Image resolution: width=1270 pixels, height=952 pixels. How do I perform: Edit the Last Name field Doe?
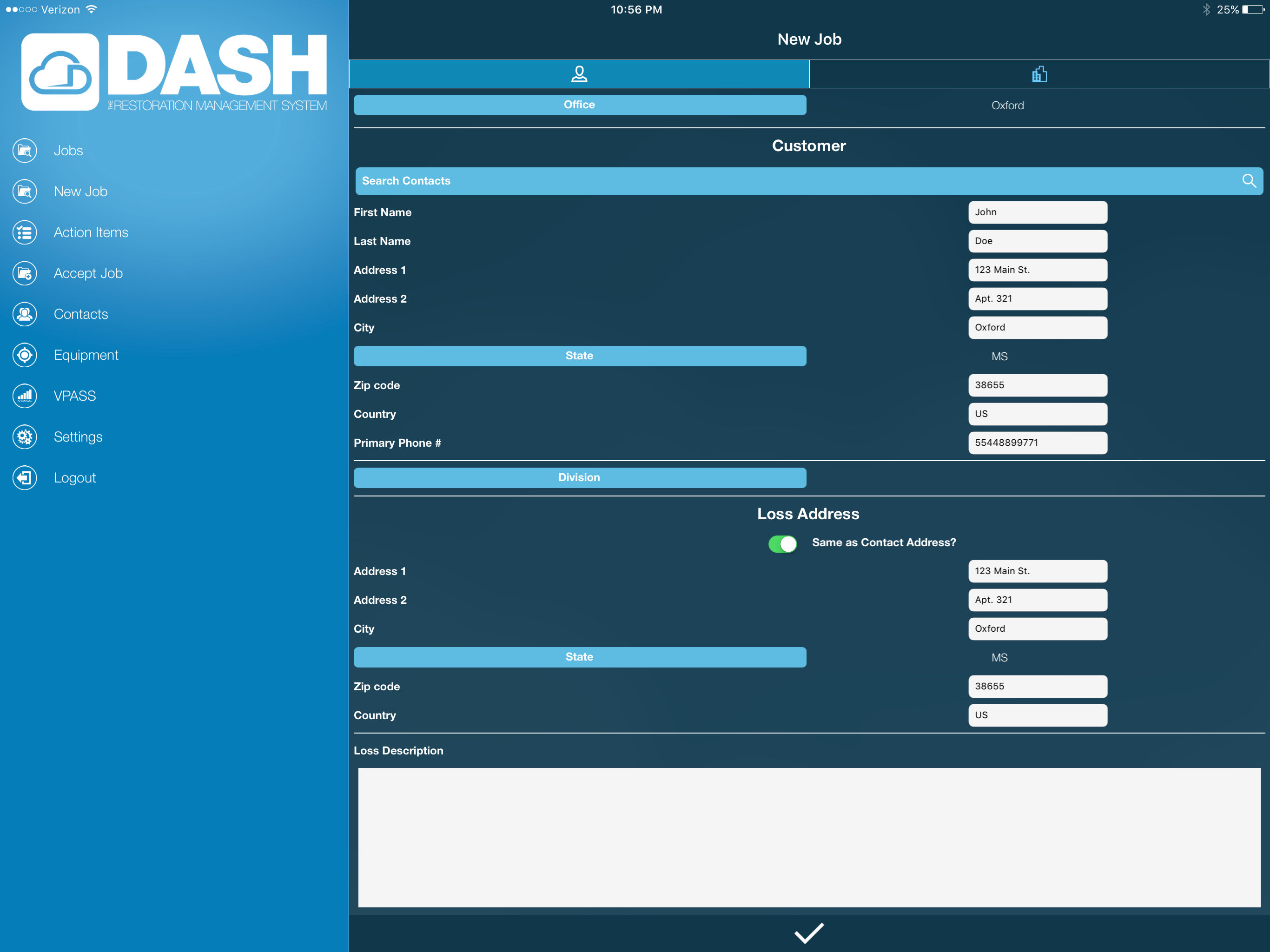(x=1038, y=241)
